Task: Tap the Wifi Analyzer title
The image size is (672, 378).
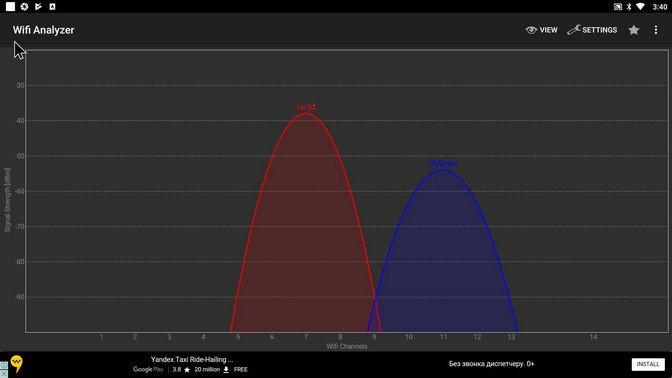Action: (43, 30)
